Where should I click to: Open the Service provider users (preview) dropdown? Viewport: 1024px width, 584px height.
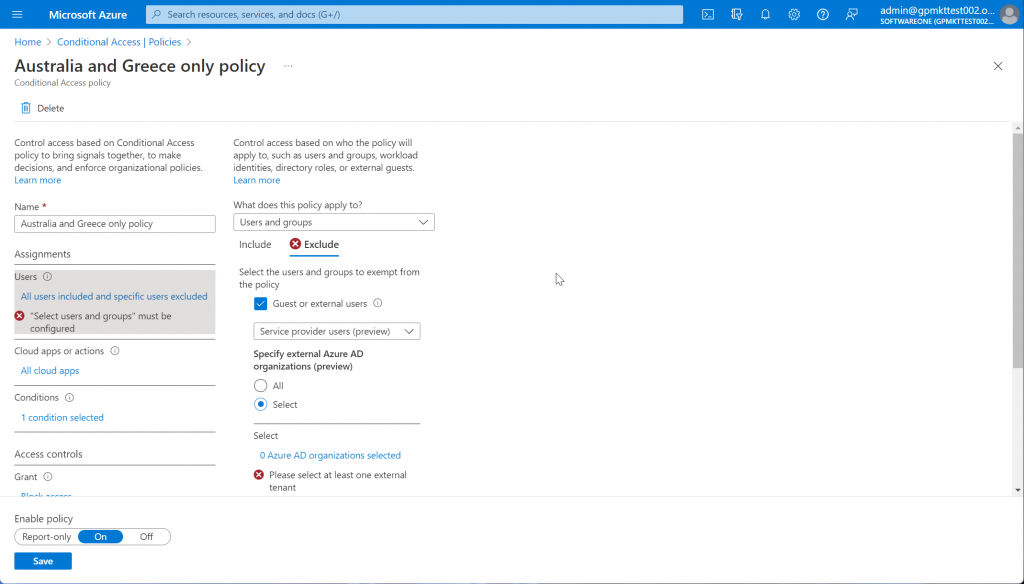337,331
